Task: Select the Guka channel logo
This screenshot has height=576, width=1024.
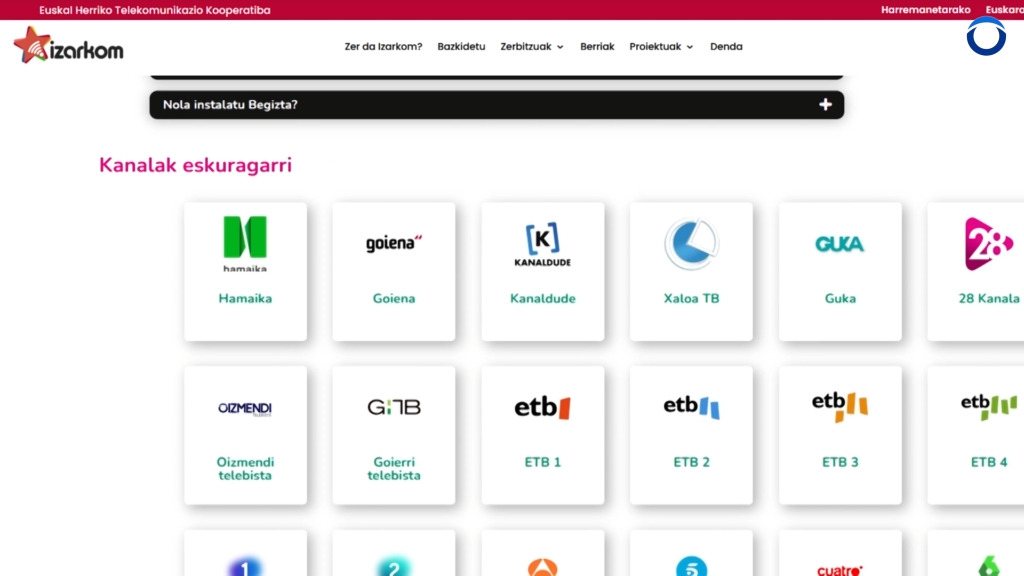Action: point(840,244)
